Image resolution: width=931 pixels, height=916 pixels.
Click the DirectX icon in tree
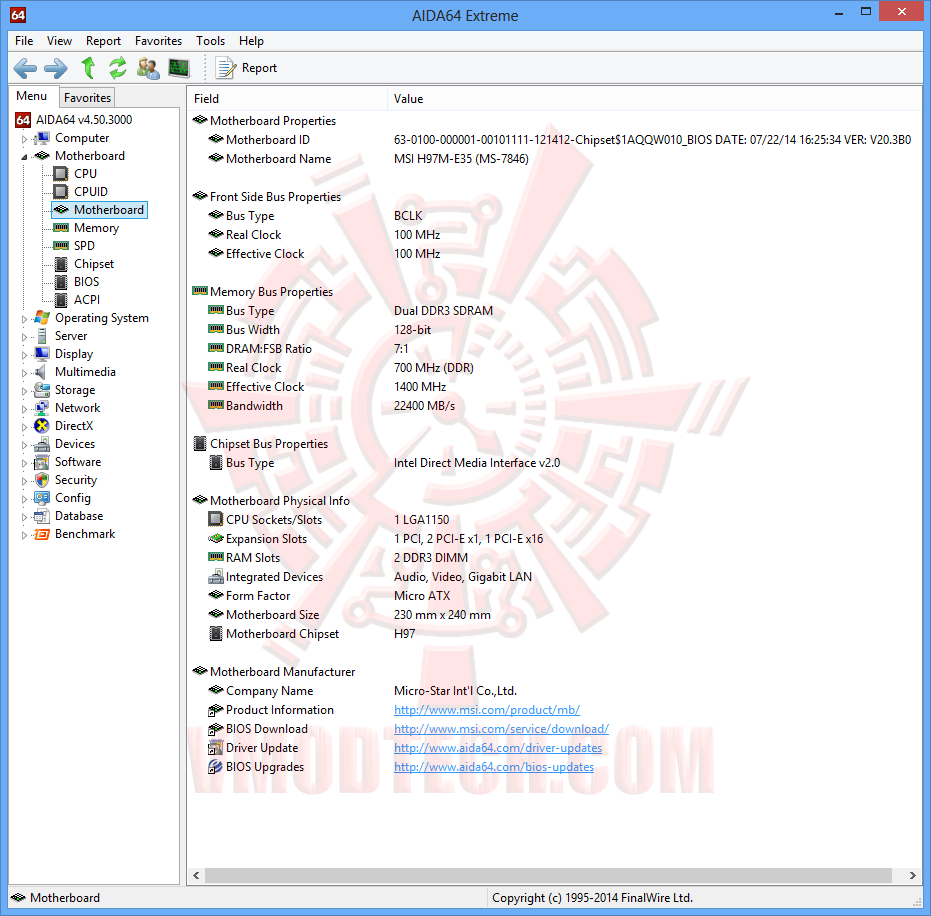coord(42,426)
